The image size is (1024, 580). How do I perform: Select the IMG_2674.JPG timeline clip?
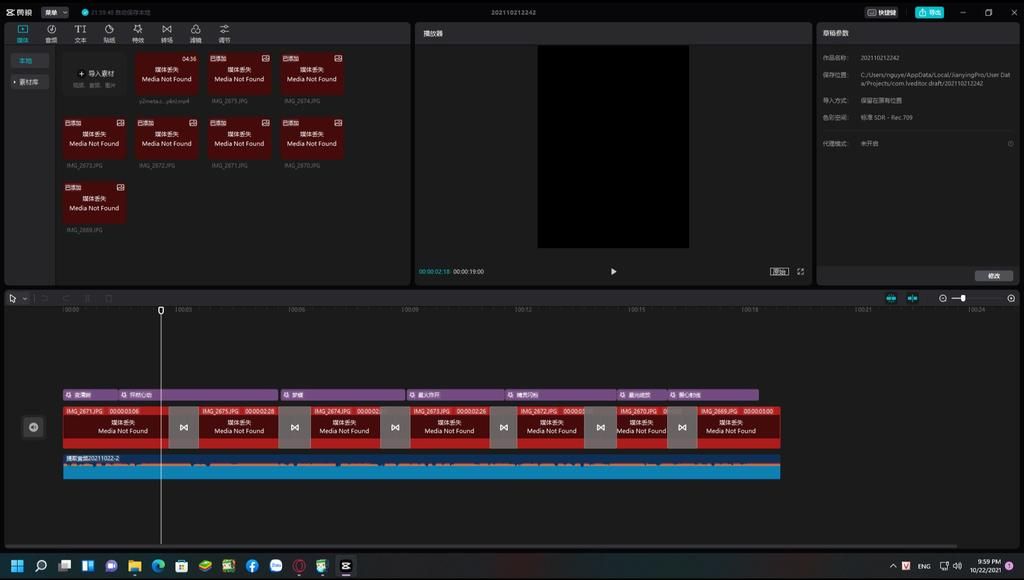point(345,427)
